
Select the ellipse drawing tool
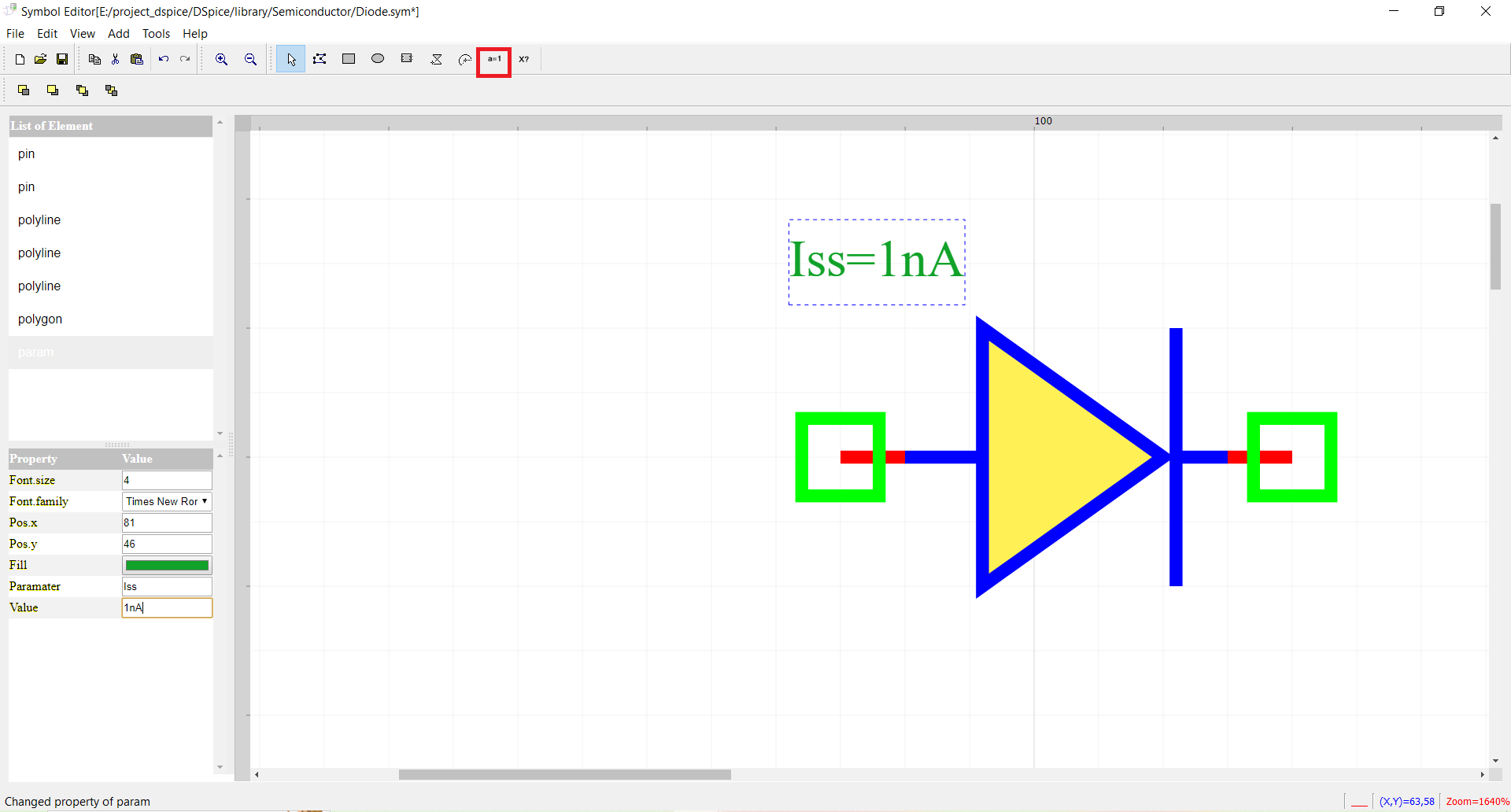[x=378, y=59]
